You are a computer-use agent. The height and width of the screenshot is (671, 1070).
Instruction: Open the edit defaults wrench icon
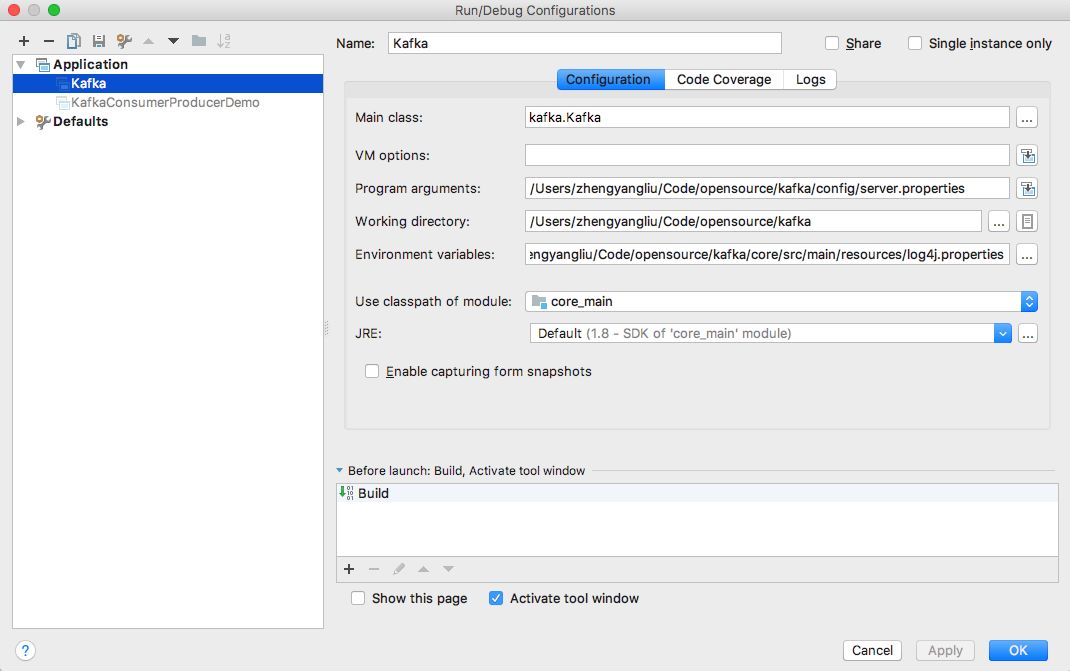124,42
